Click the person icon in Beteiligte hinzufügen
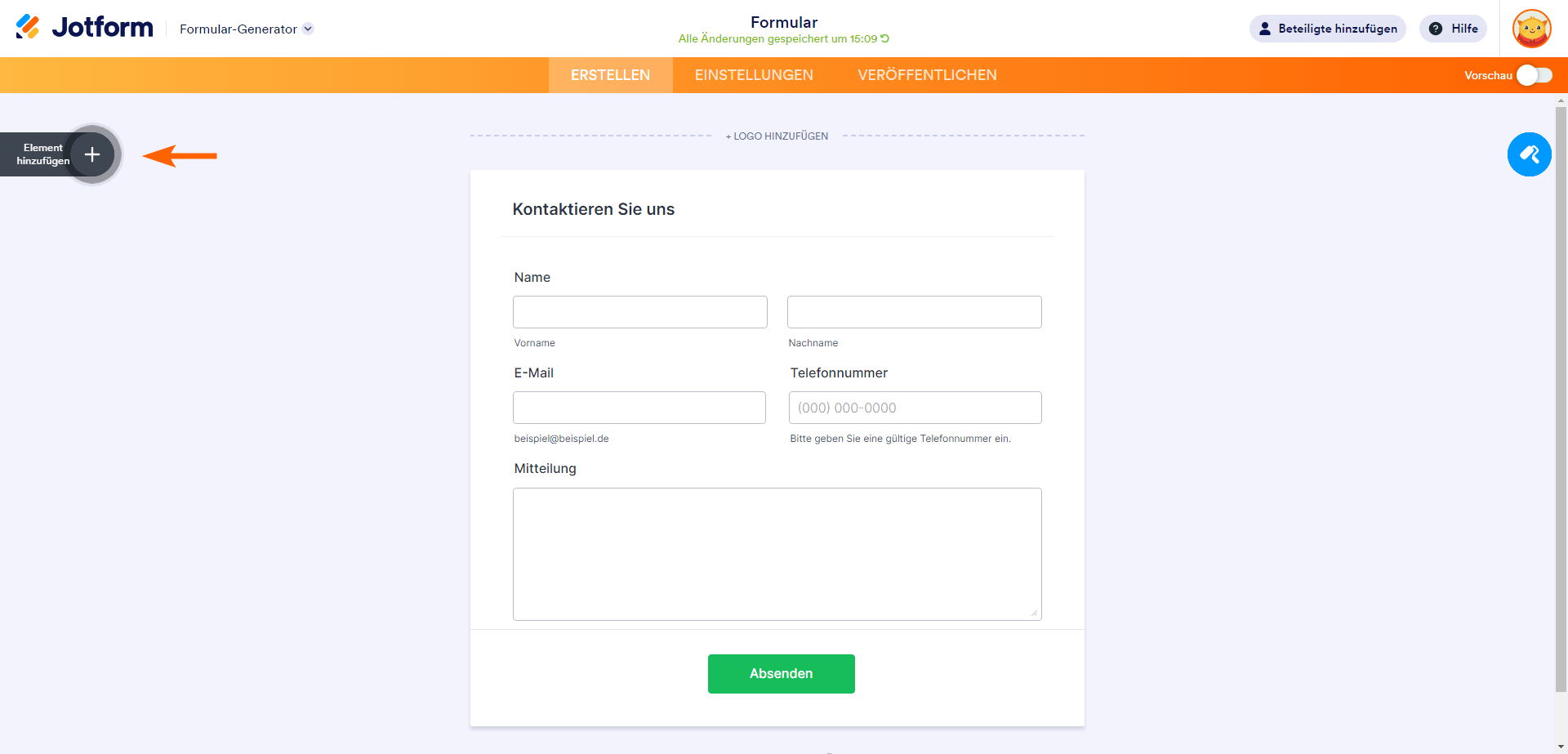The height and width of the screenshot is (754, 1568). (x=1264, y=29)
